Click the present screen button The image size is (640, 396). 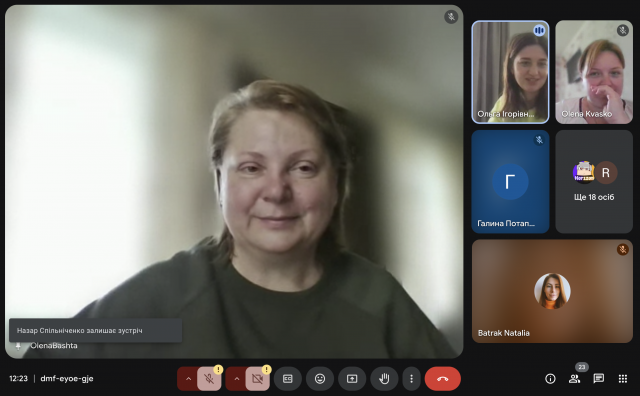click(352, 379)
